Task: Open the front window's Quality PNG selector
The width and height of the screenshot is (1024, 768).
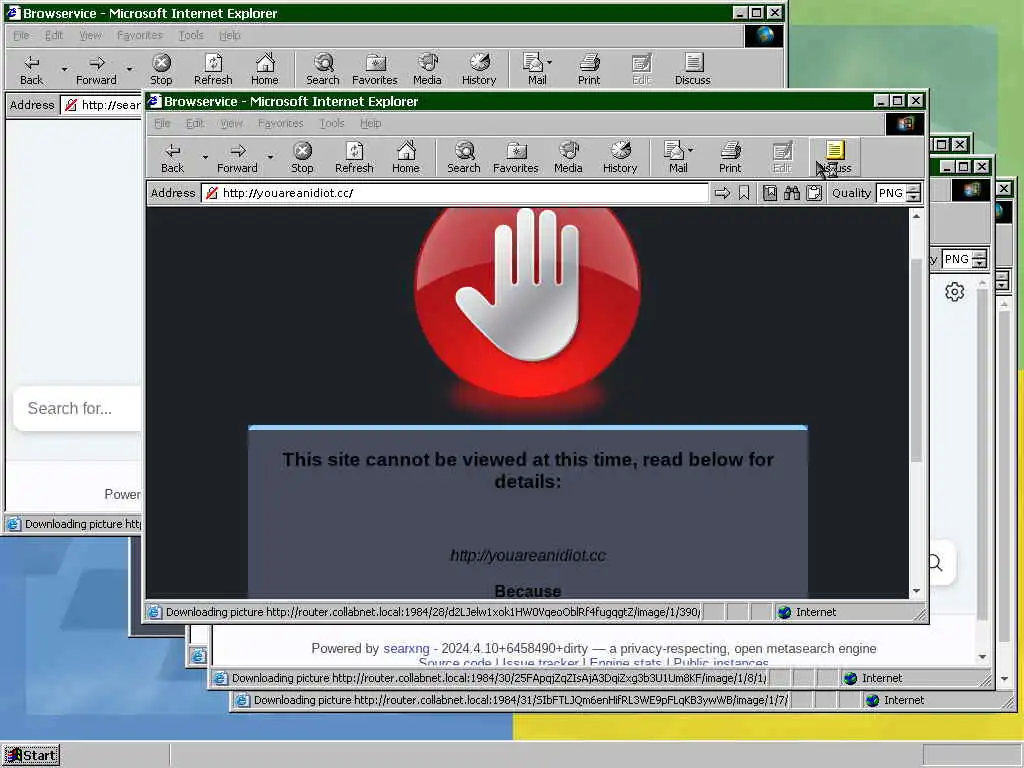Action: coord(899,193)
